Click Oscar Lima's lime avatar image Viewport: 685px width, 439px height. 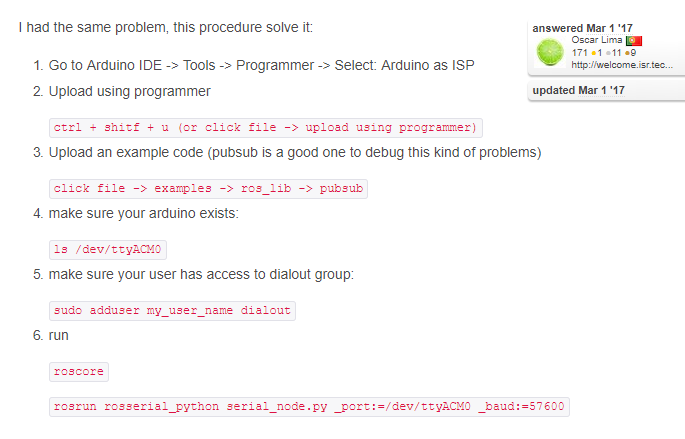(551, 52)
